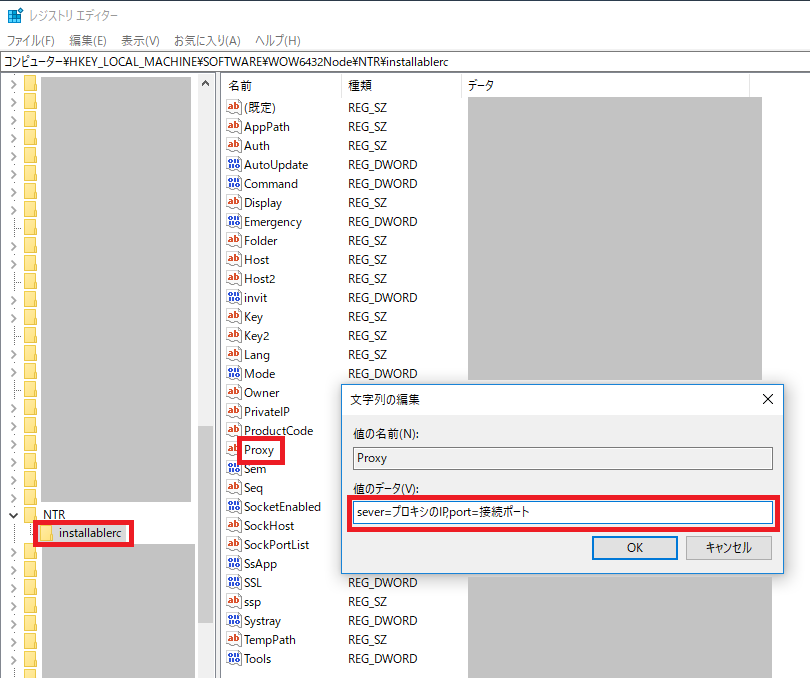
Task: Select the invit DWORD value icon
Action: pyautogui.click(x=234, y=297)
